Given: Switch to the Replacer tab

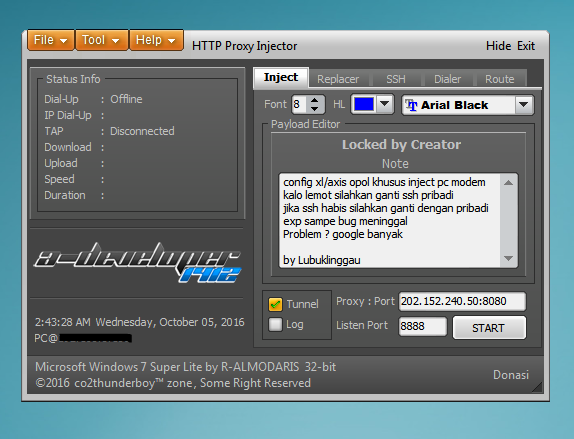Looking at the screenshot, I should [x=338, y=79].
